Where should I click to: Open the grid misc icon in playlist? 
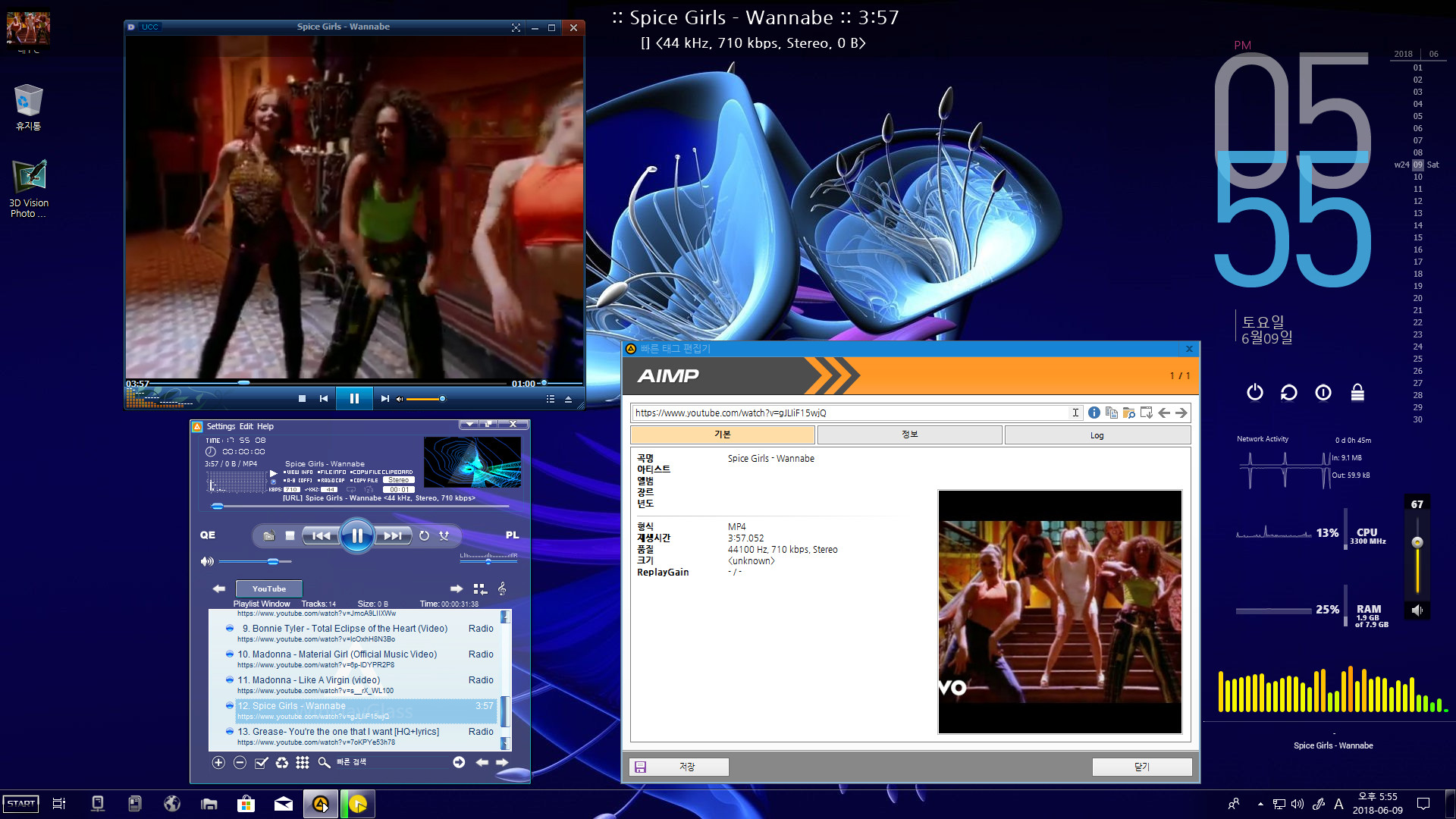(x=303, y=762)
